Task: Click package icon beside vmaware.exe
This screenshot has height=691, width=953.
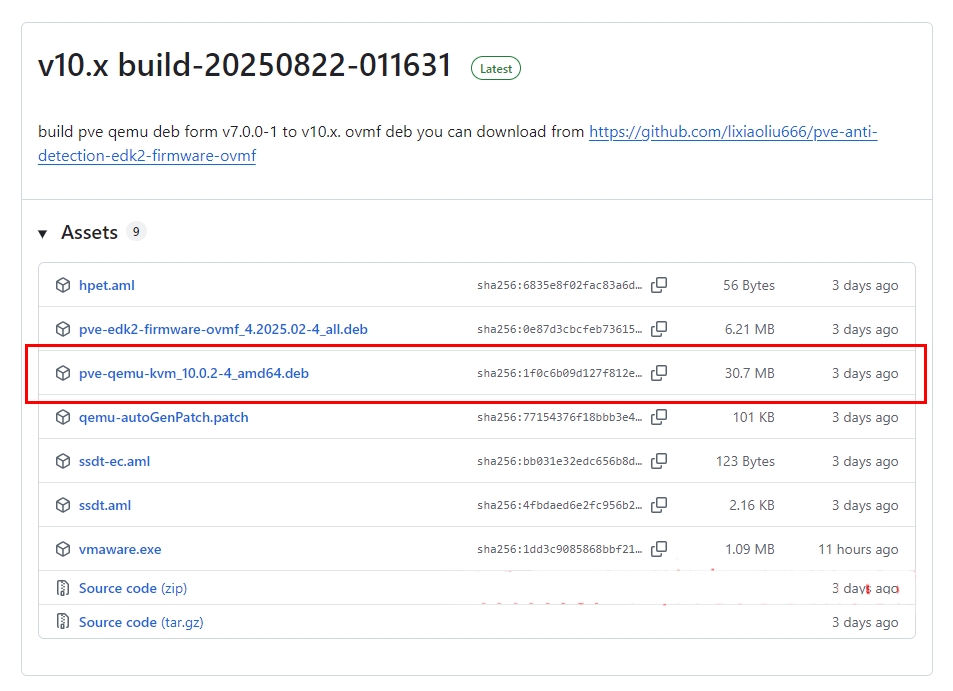Action: pyautogui.click(x=63, y=549)
